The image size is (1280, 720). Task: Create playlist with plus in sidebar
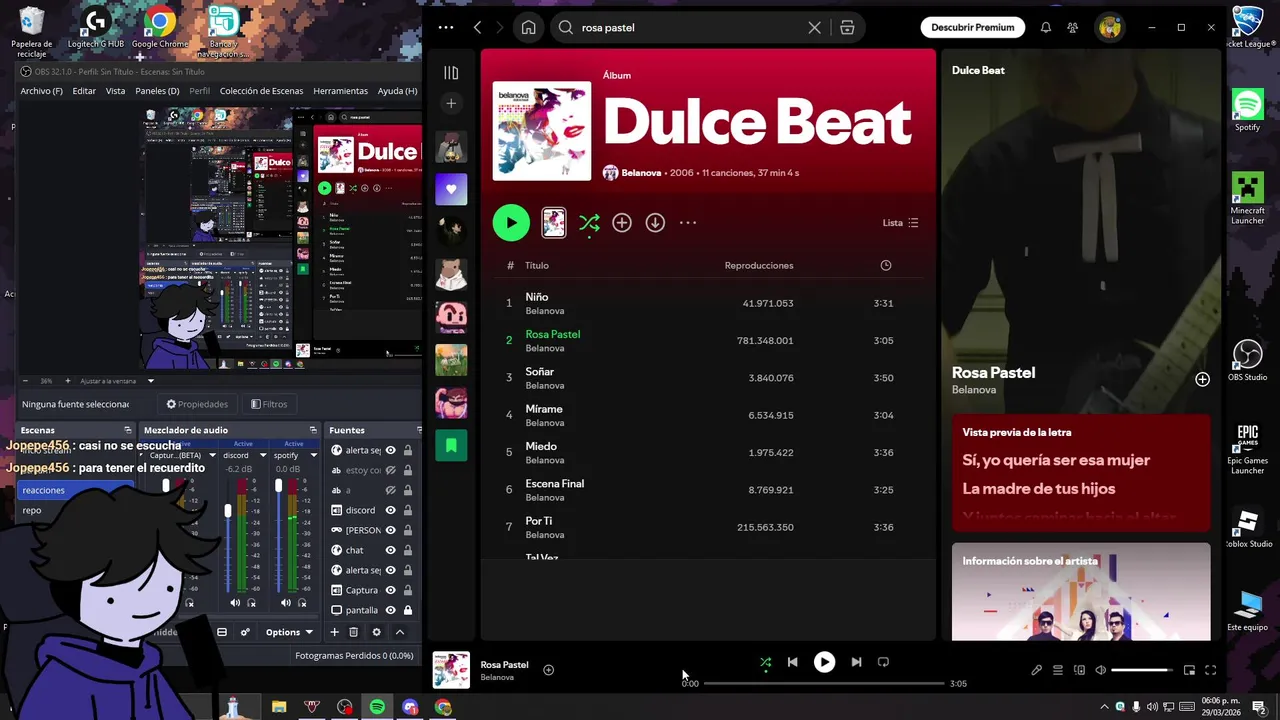tap(451, 103)
